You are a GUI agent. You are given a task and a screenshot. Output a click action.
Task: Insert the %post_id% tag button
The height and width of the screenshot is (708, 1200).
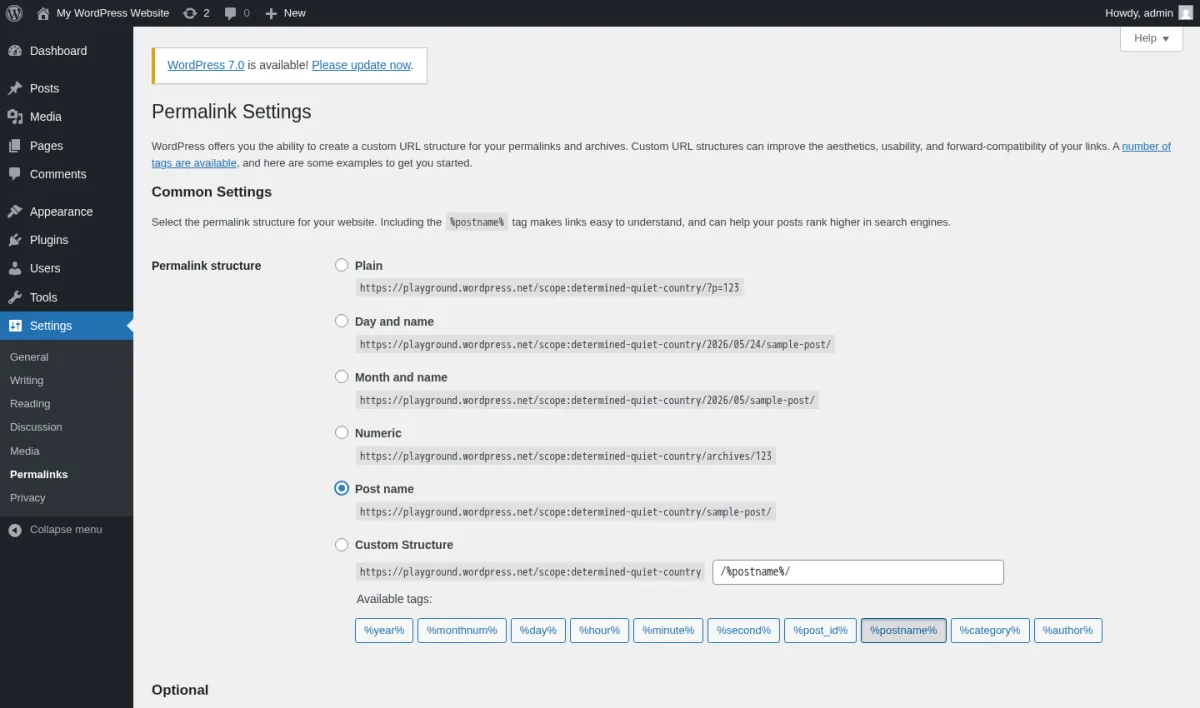[x=820, y=630]
